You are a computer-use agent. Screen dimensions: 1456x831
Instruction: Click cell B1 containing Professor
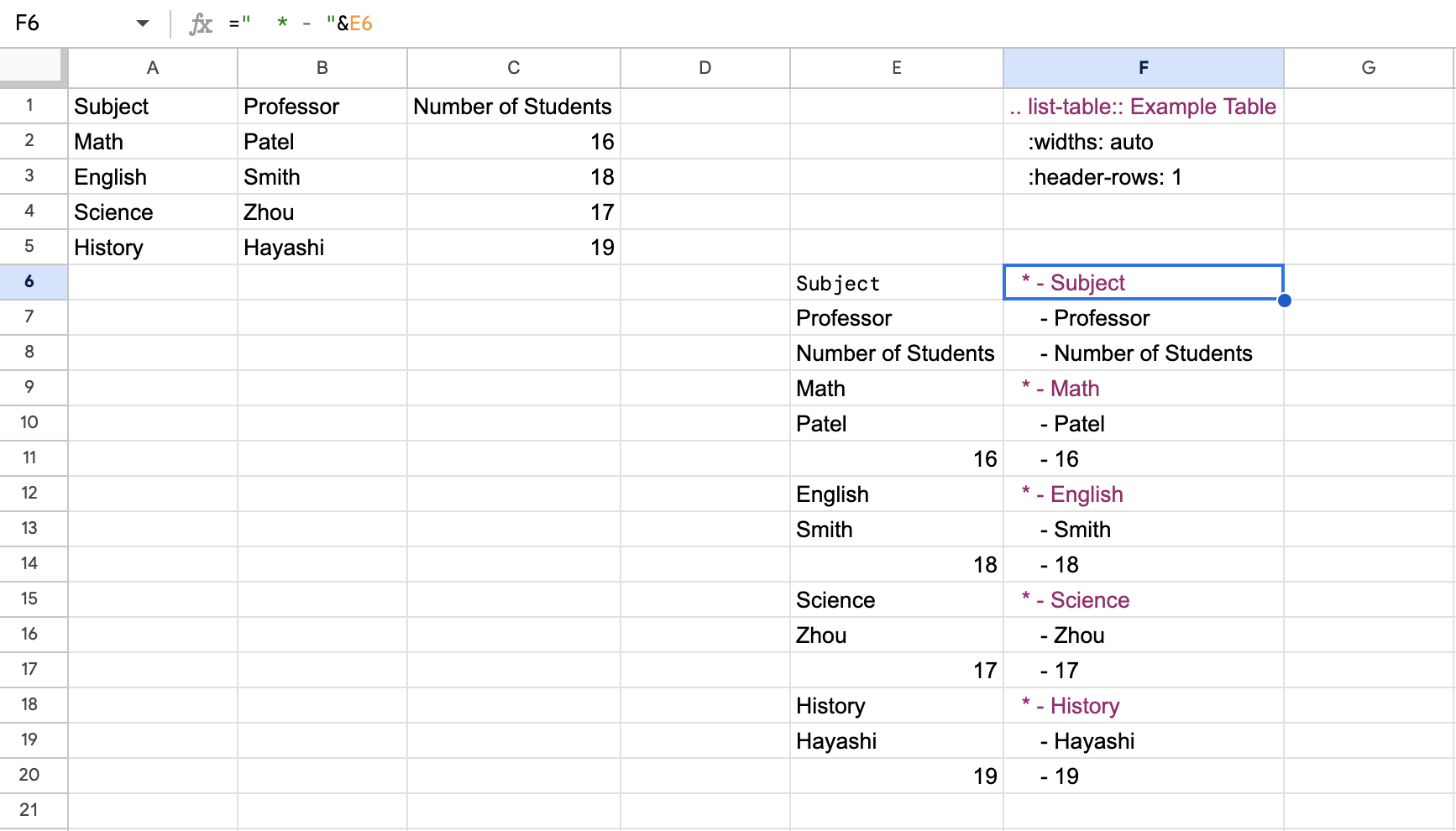322,107
